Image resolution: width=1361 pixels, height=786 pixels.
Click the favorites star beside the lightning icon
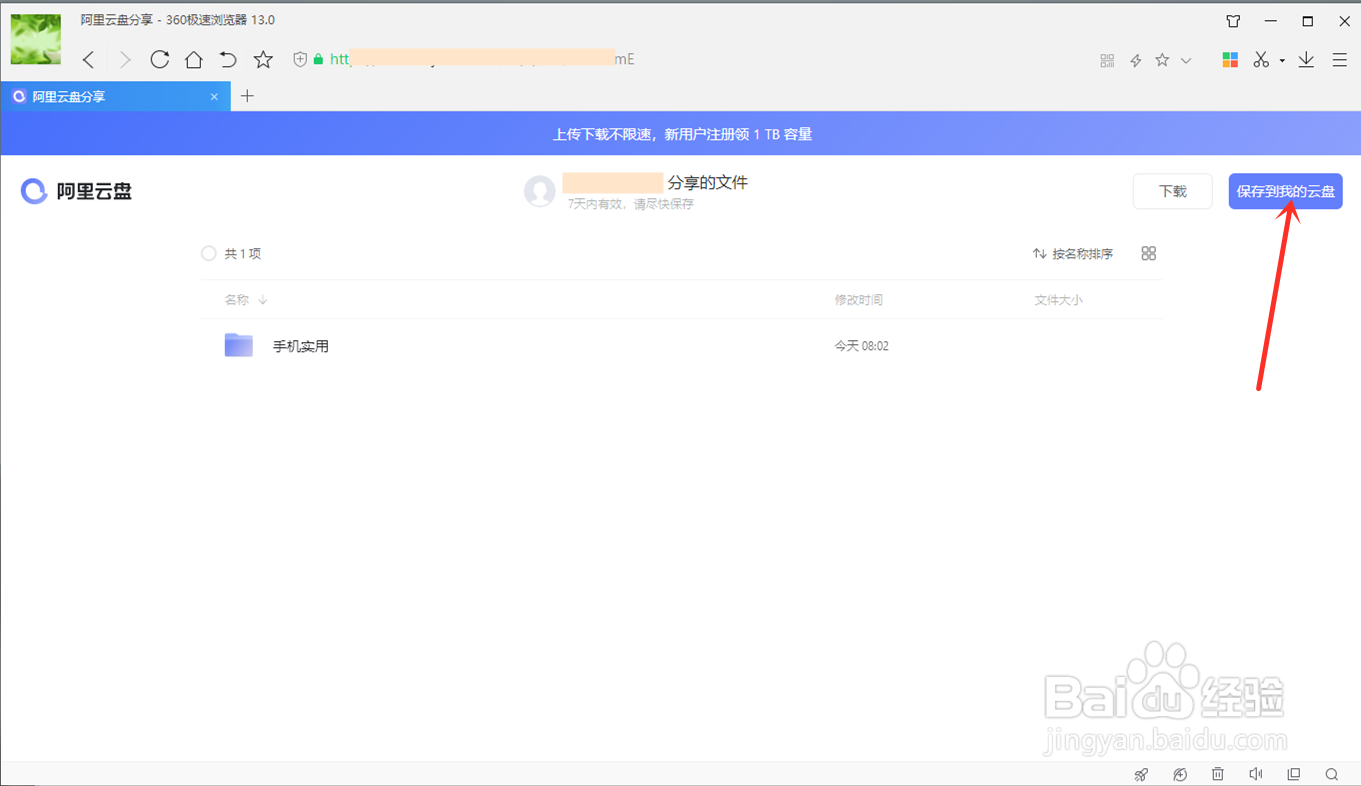click(1162, 60)
